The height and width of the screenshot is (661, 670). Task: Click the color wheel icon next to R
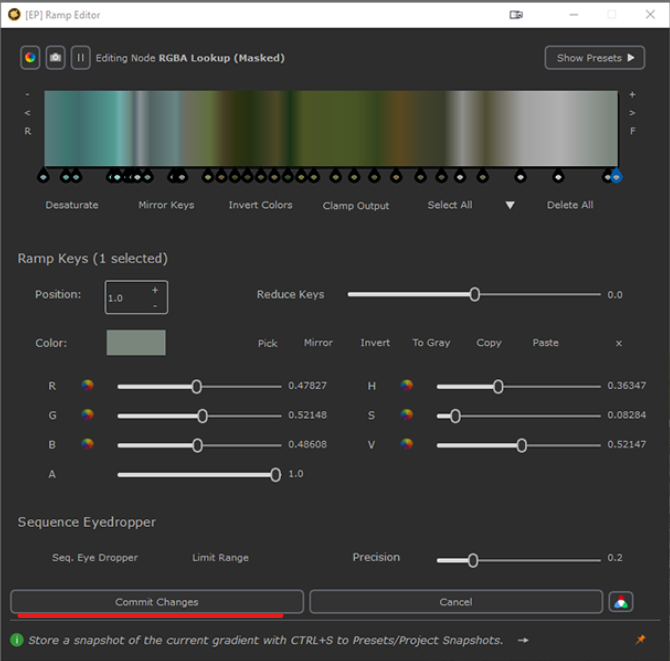coord(88,385)
